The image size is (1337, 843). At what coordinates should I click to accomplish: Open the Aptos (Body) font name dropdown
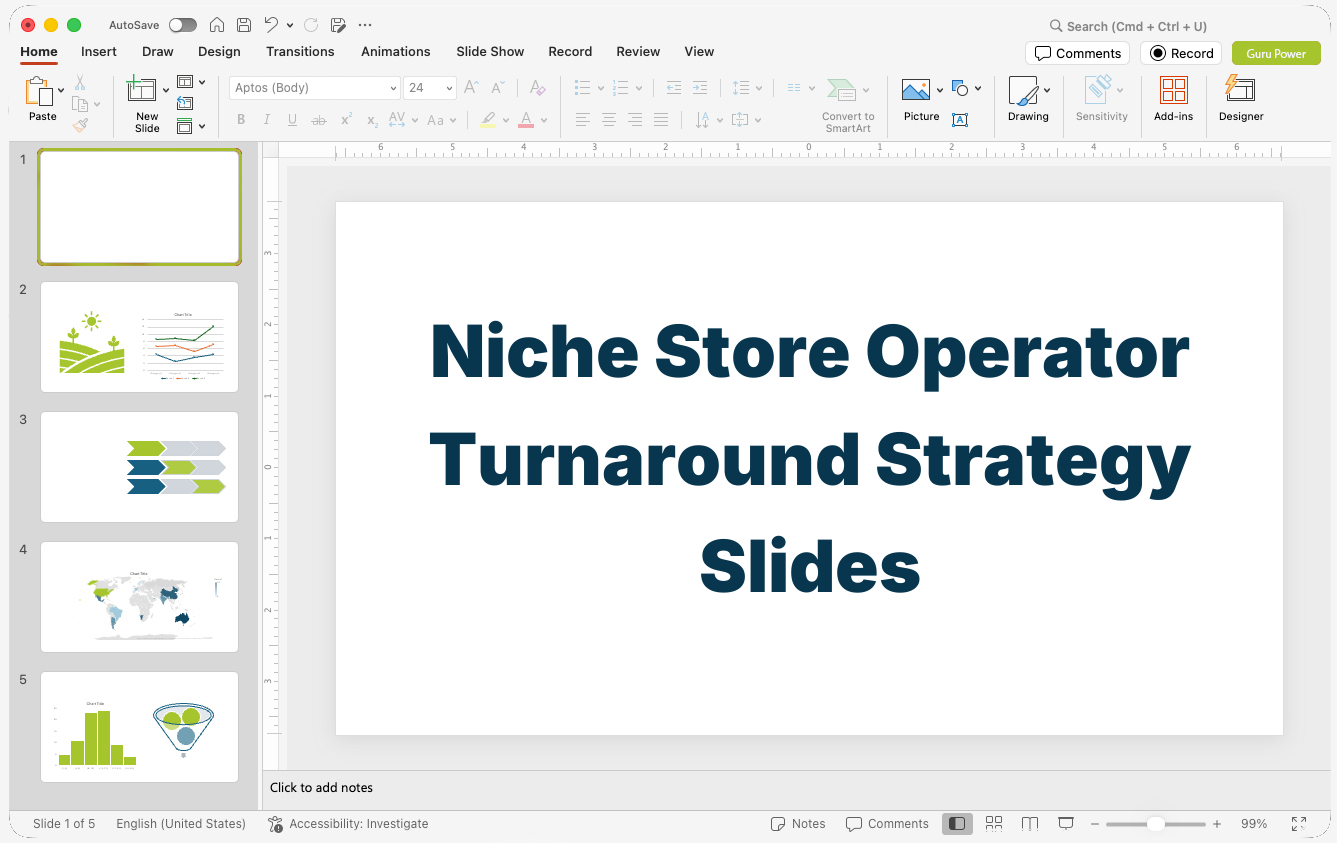pyautogui.click(x=393, y=88)
